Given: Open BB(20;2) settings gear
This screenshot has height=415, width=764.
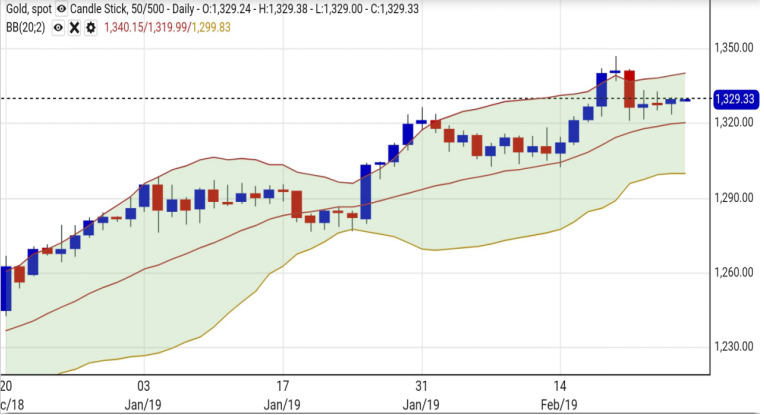Looking at the screenshot, I should (91, 27).
